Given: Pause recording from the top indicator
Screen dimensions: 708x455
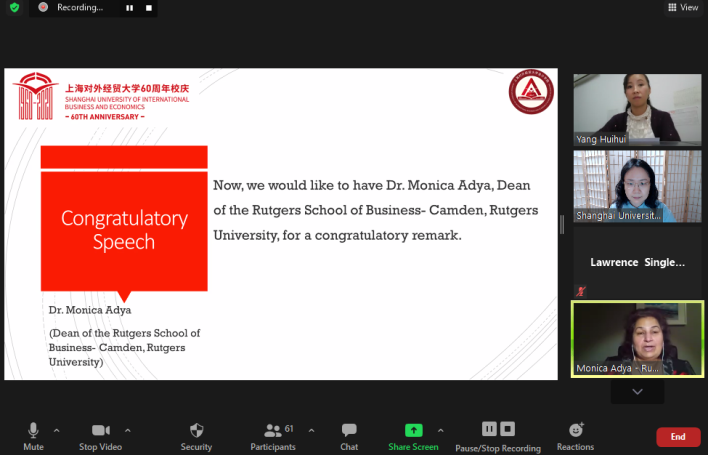Looking at the screenshot, I should tap(129, 7).
